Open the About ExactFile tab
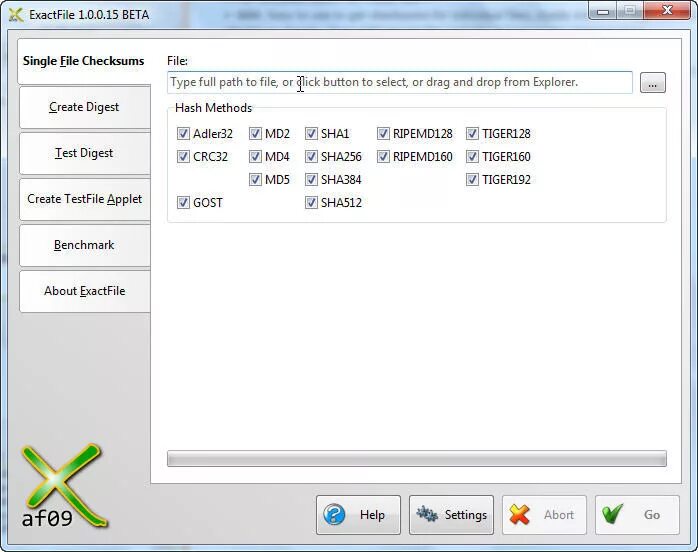 coord(84,291)
